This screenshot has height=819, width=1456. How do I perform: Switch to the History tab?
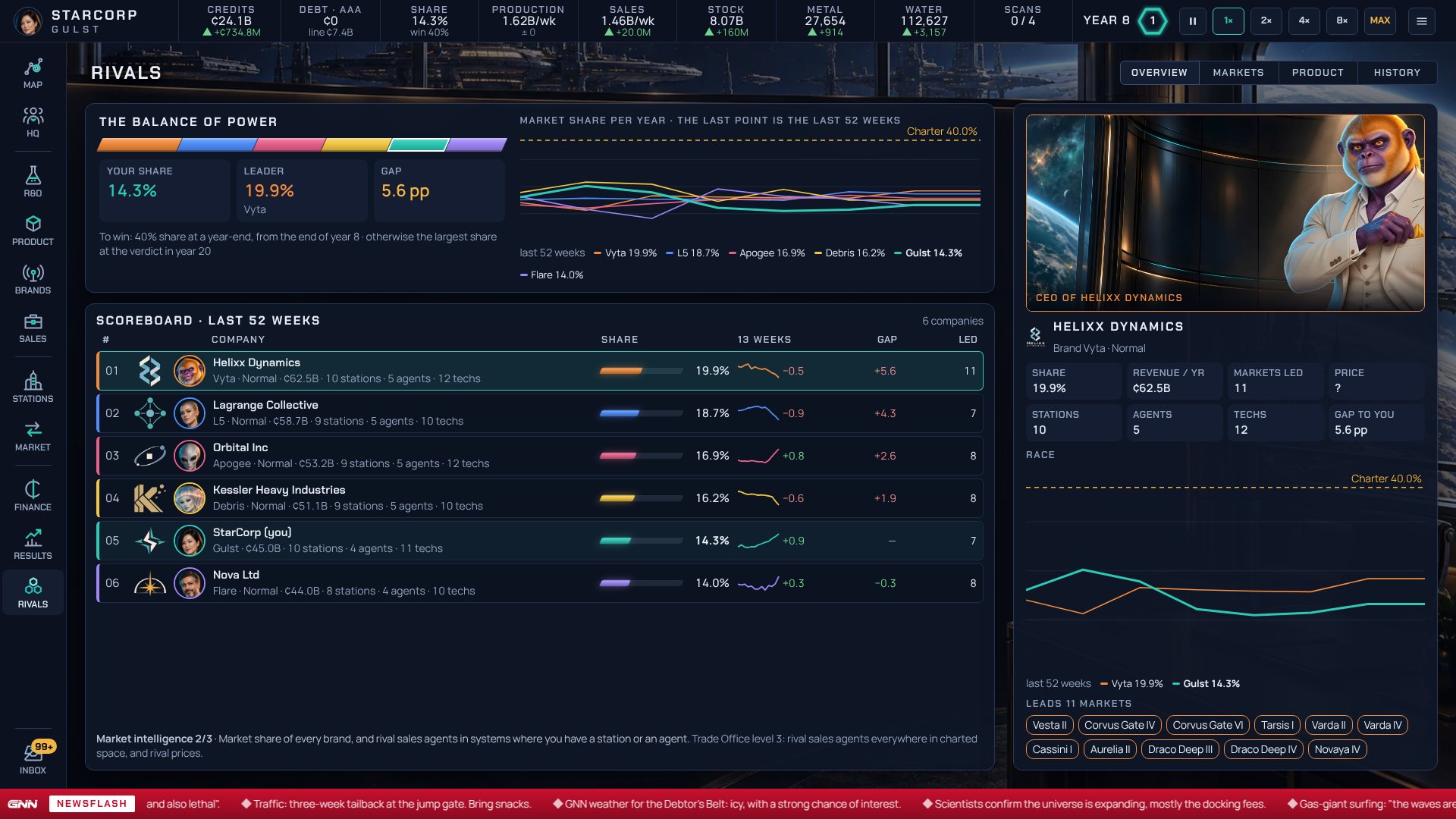click(1397, 73)
